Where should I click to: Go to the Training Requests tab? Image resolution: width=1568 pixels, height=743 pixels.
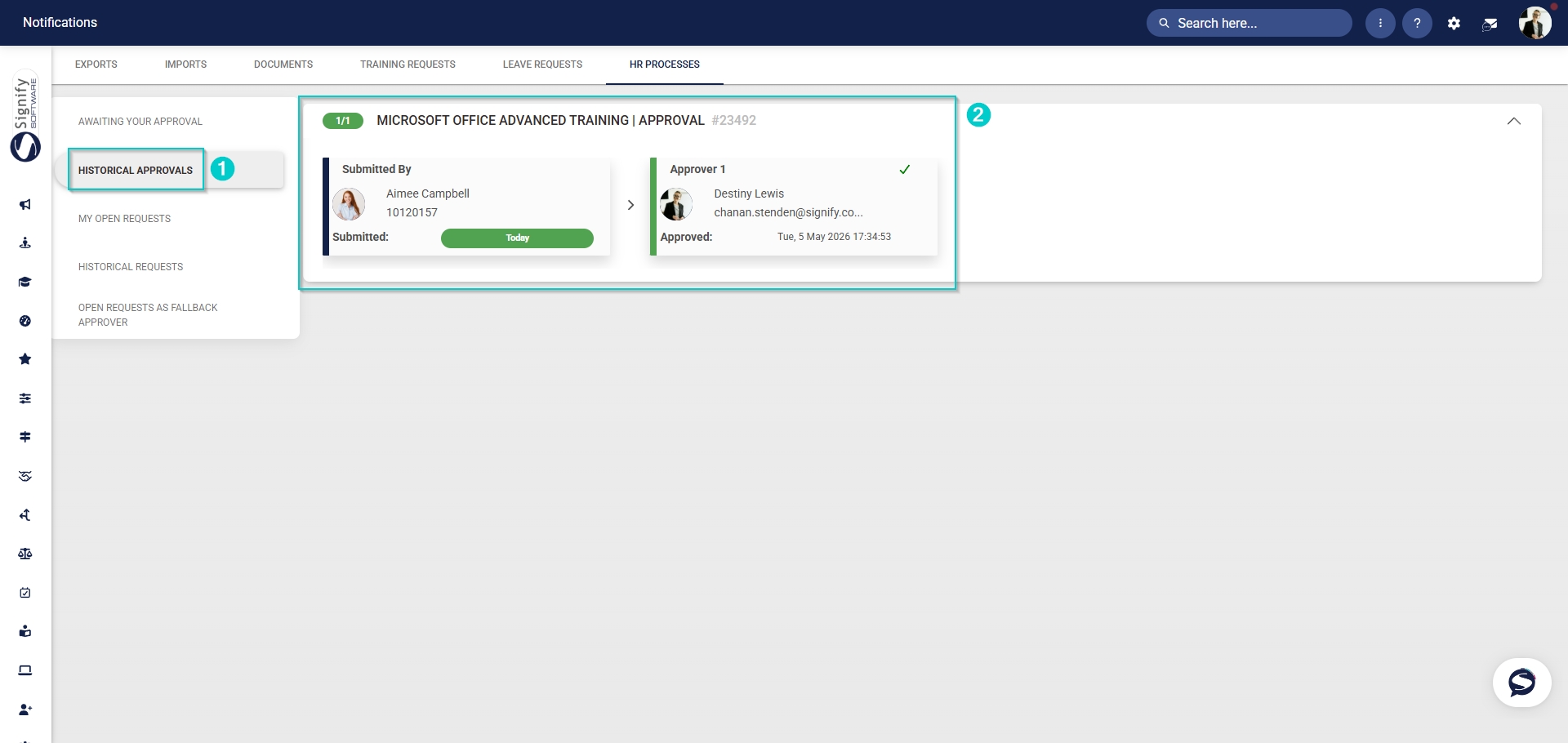pos(408,65)
